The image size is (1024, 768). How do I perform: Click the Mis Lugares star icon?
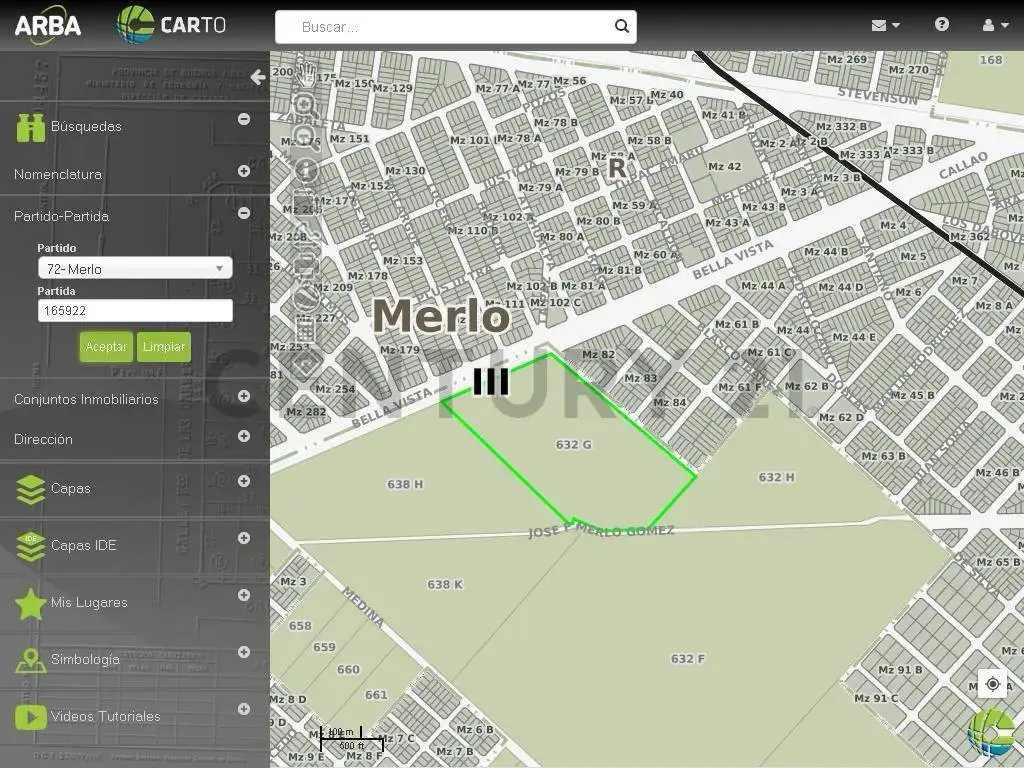[31, 603]
